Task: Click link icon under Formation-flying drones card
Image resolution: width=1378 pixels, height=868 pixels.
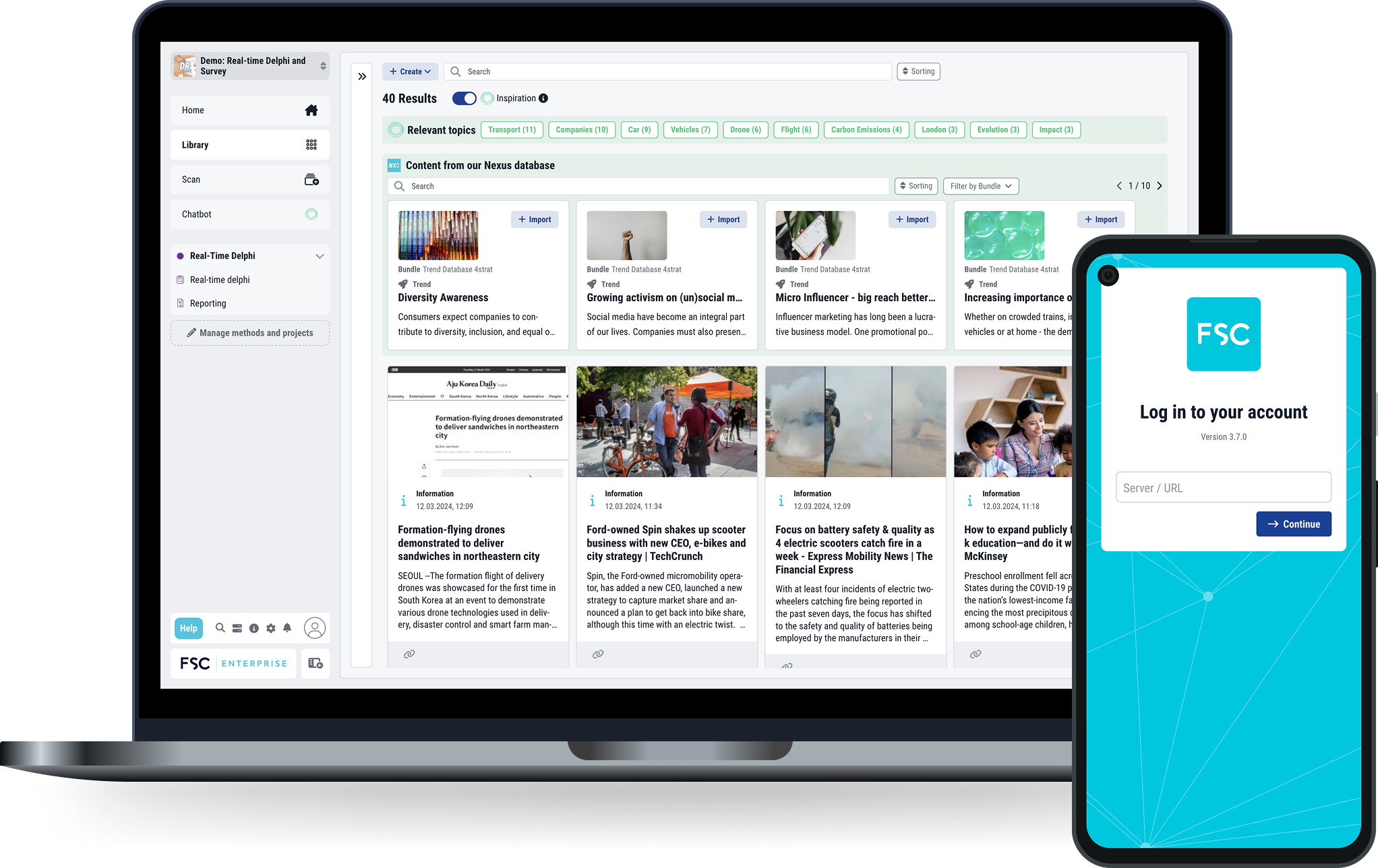Action: [x=409, y=654]
